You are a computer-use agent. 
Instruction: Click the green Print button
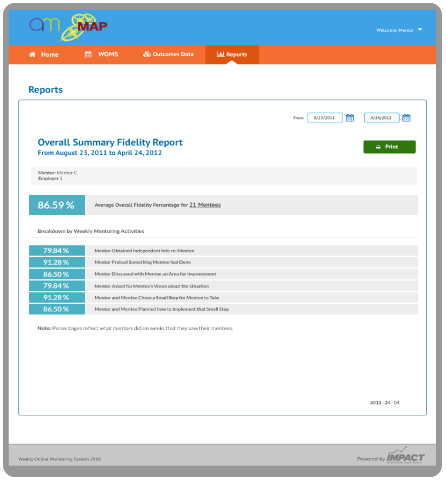coord(389,147)
